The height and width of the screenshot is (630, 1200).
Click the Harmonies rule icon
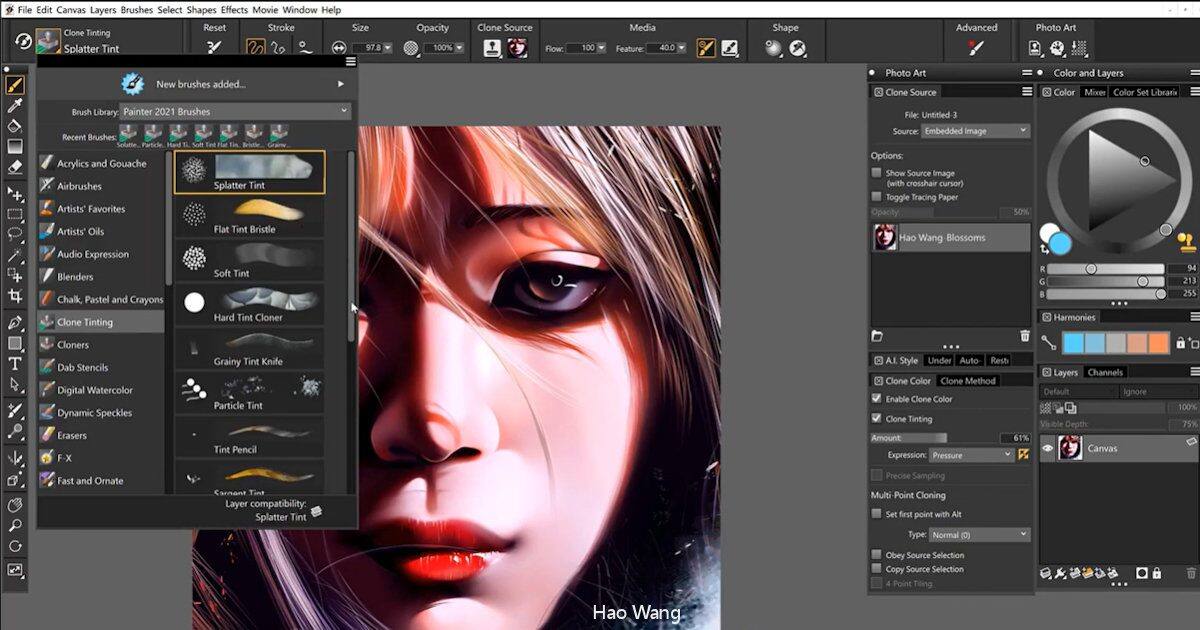pyautogui.click(x=1048, y=343)
